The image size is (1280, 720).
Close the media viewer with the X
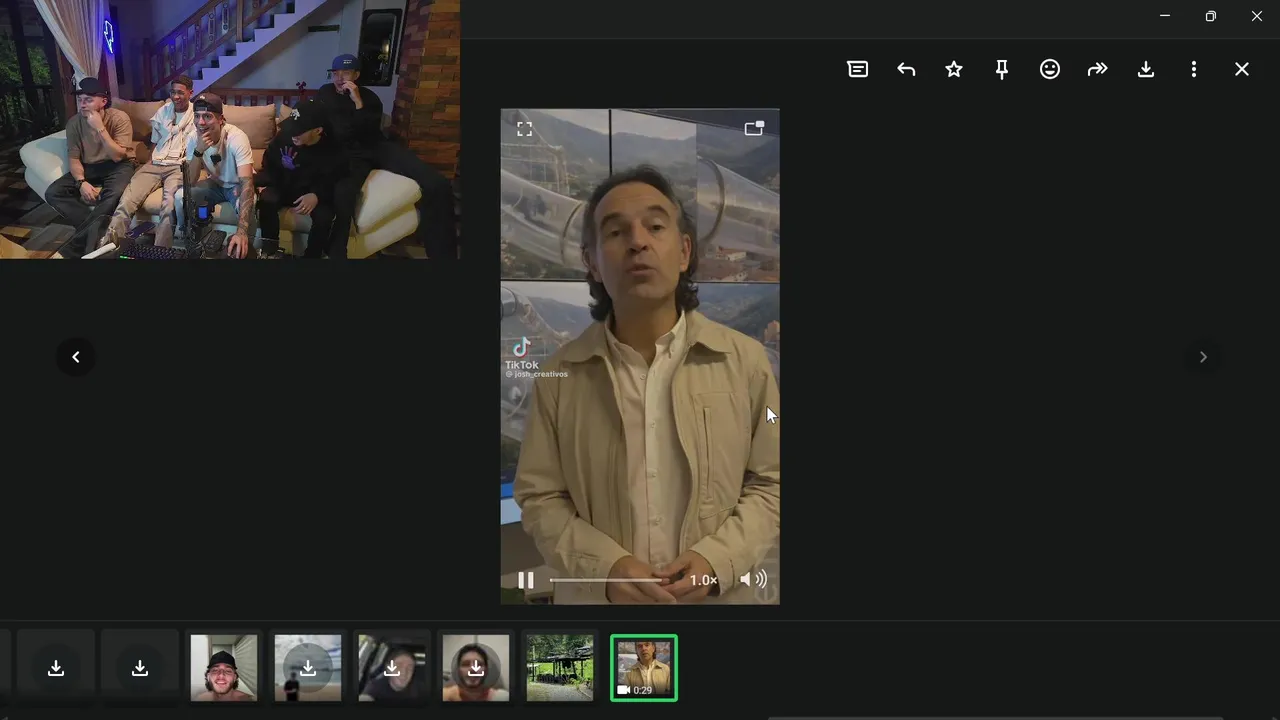pos(1242,69)
